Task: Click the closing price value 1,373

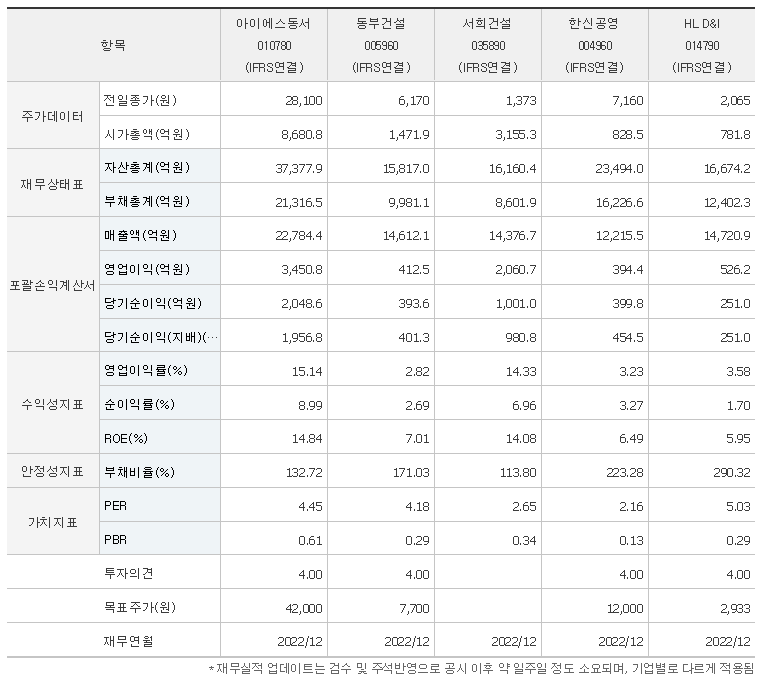Action: (x=521, y=101)
